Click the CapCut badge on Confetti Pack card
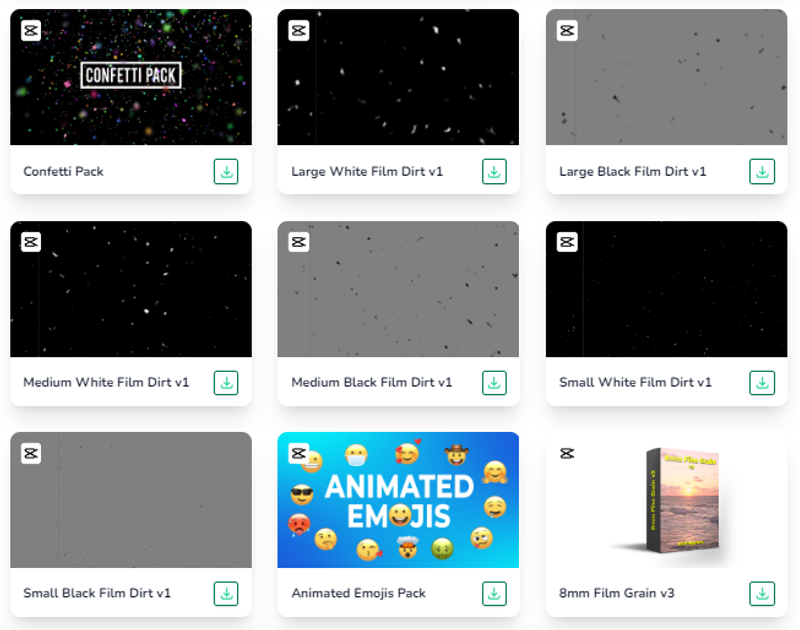Image resolution: width=800 pixels, height=630 pixels. tap(29, 29)
